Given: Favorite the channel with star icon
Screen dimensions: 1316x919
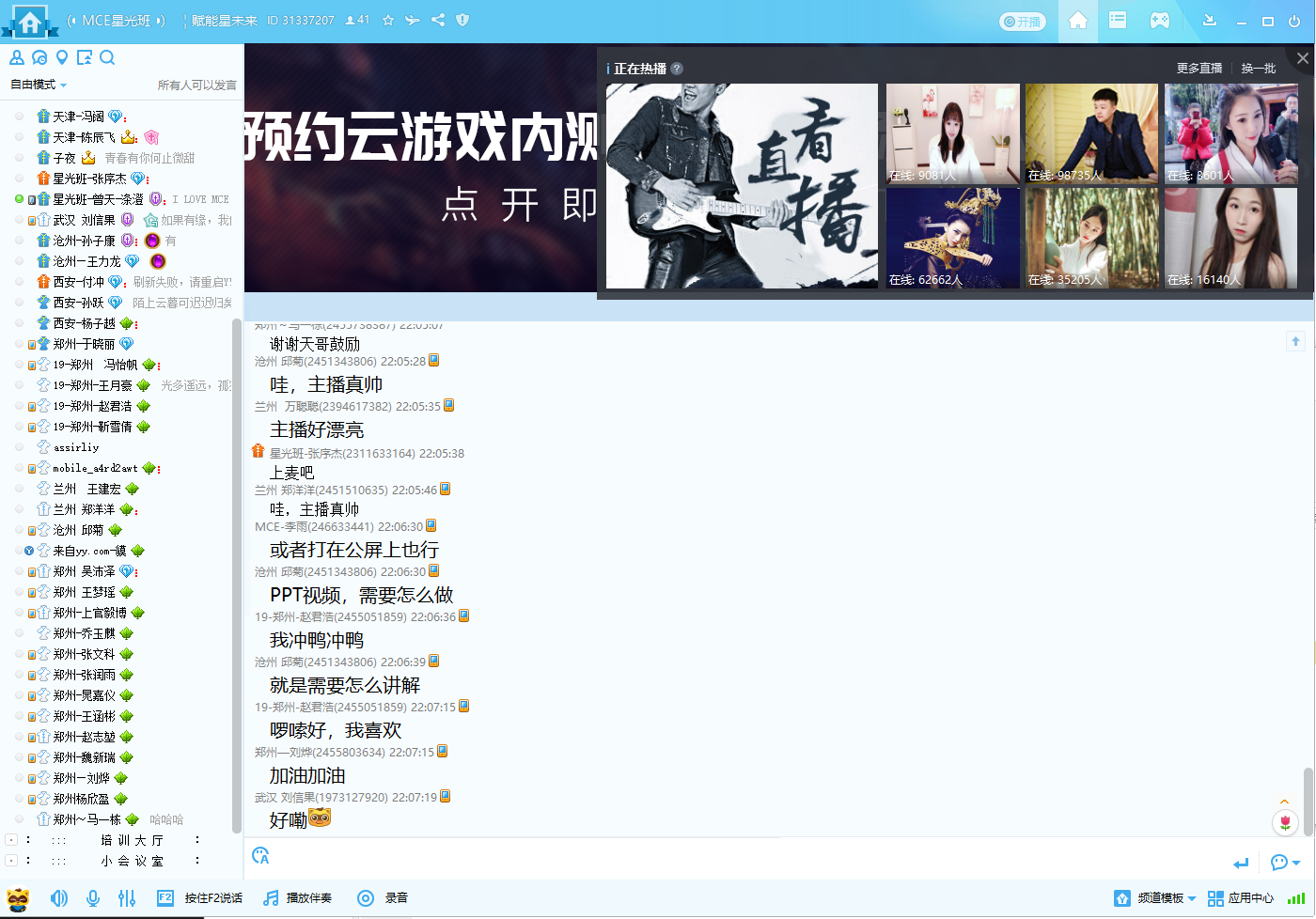Looking at the screenshot, I should pyautogui.click(x=389, y=20).
